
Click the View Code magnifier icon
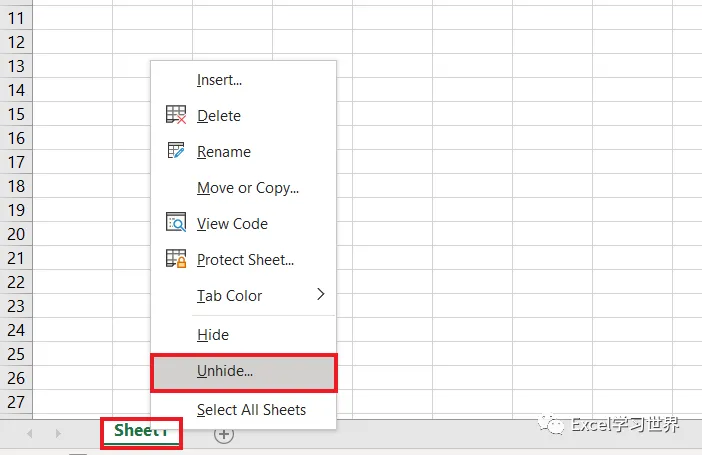click(x=176, y=223)
